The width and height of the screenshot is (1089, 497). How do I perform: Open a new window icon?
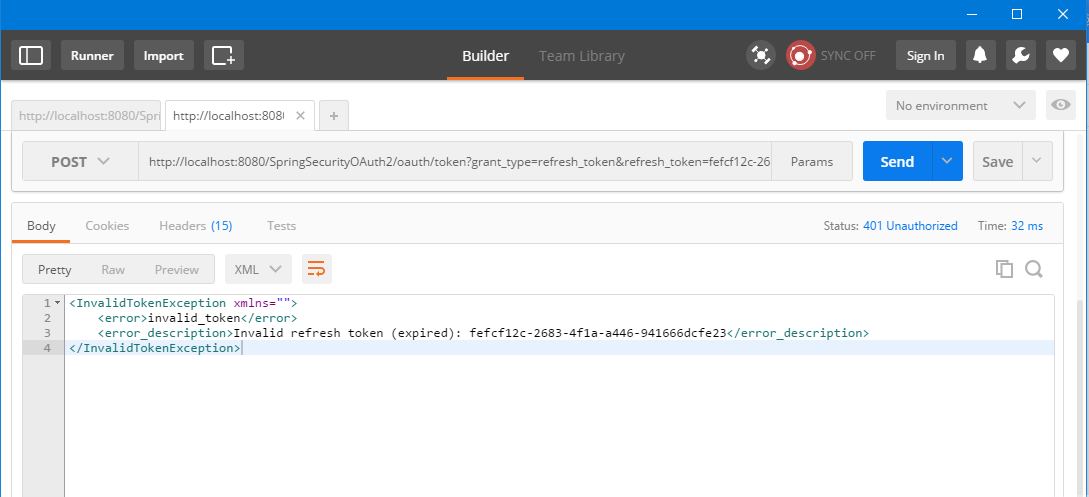(x=224, y=56)
